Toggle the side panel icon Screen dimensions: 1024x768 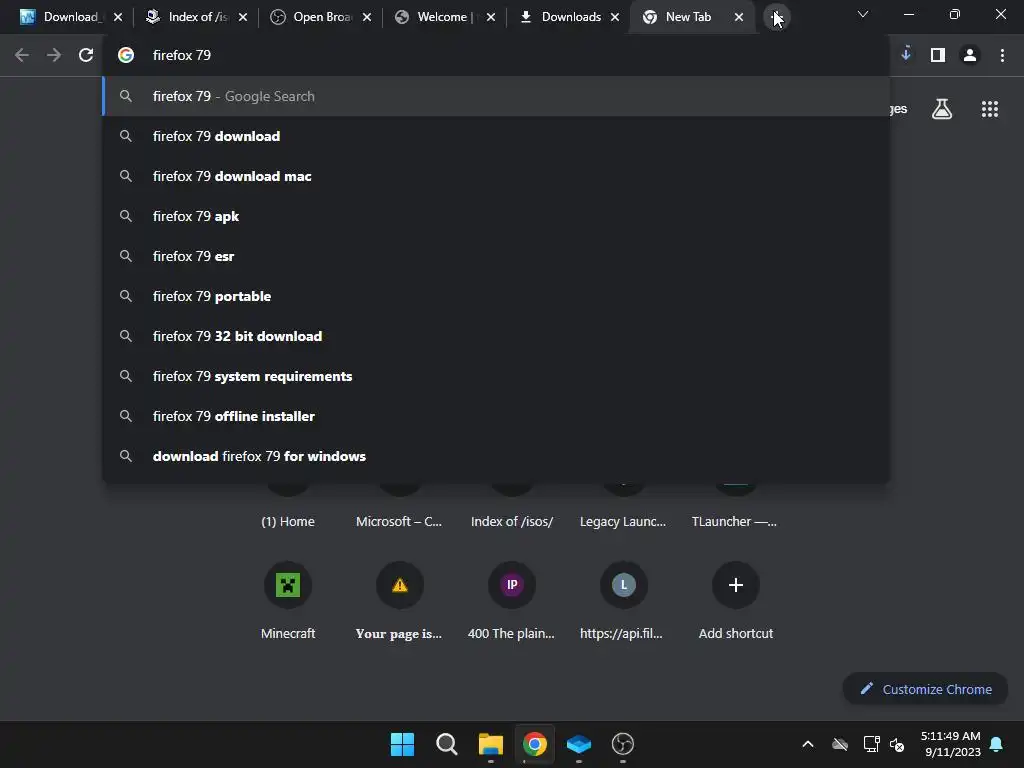click(x=938, y=56)
